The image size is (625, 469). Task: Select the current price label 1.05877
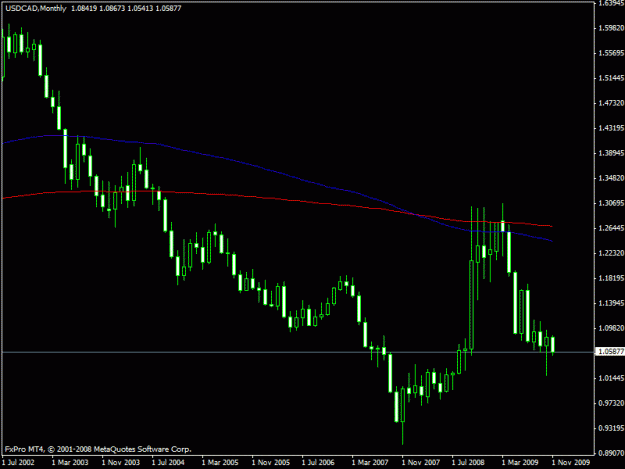tap(610, 351)
